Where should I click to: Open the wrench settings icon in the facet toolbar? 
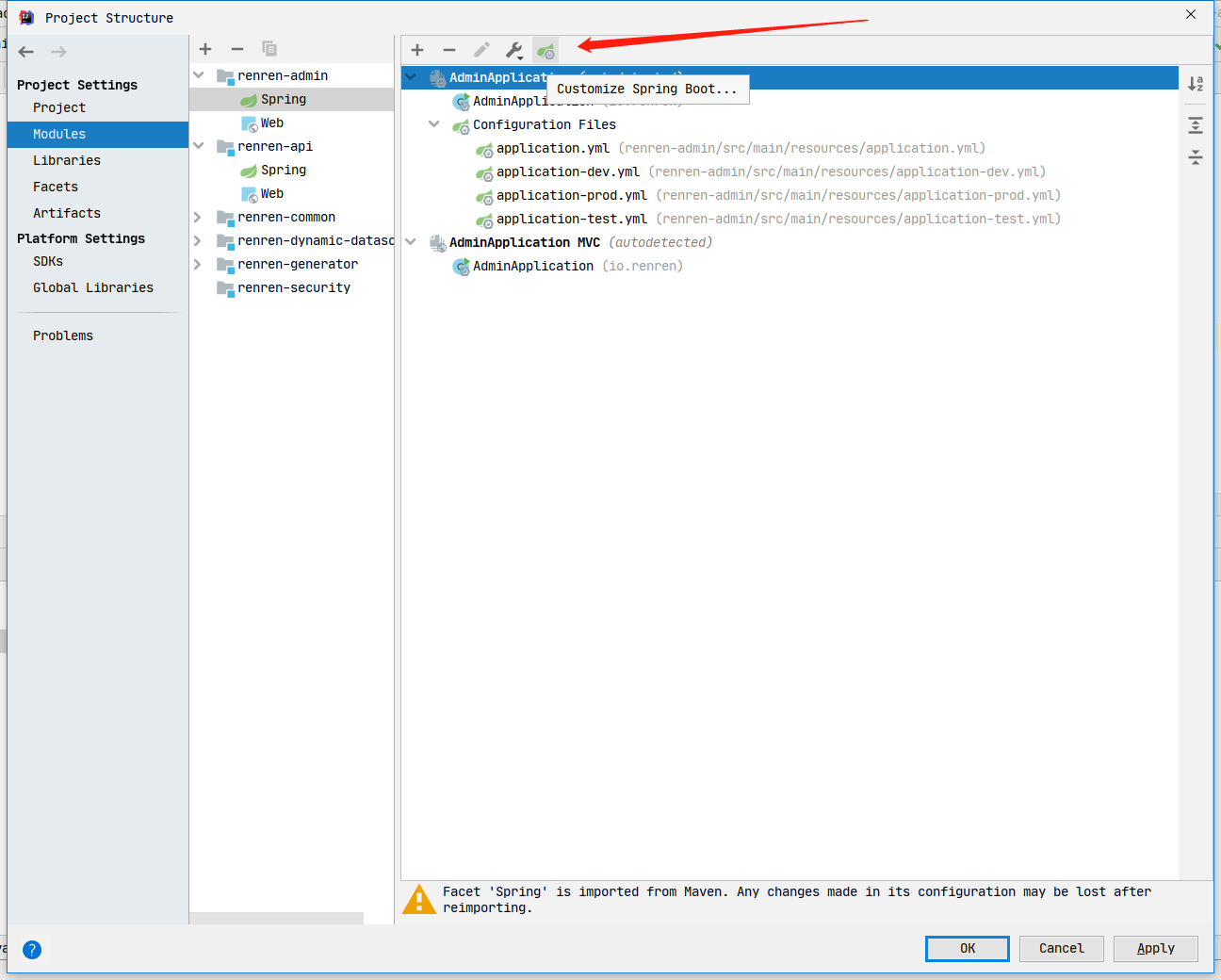pyautogui.click(x=513, y=49)
